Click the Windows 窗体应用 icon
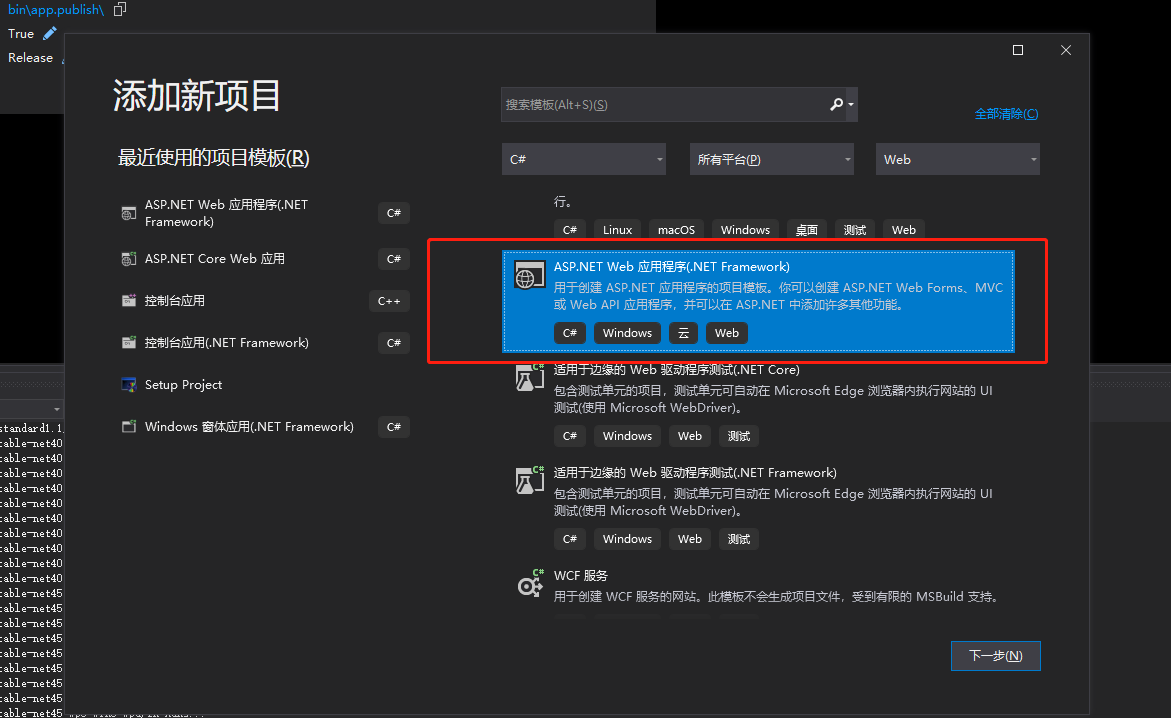This screenshot has width=1171, height=718. [x=128, y=427]
